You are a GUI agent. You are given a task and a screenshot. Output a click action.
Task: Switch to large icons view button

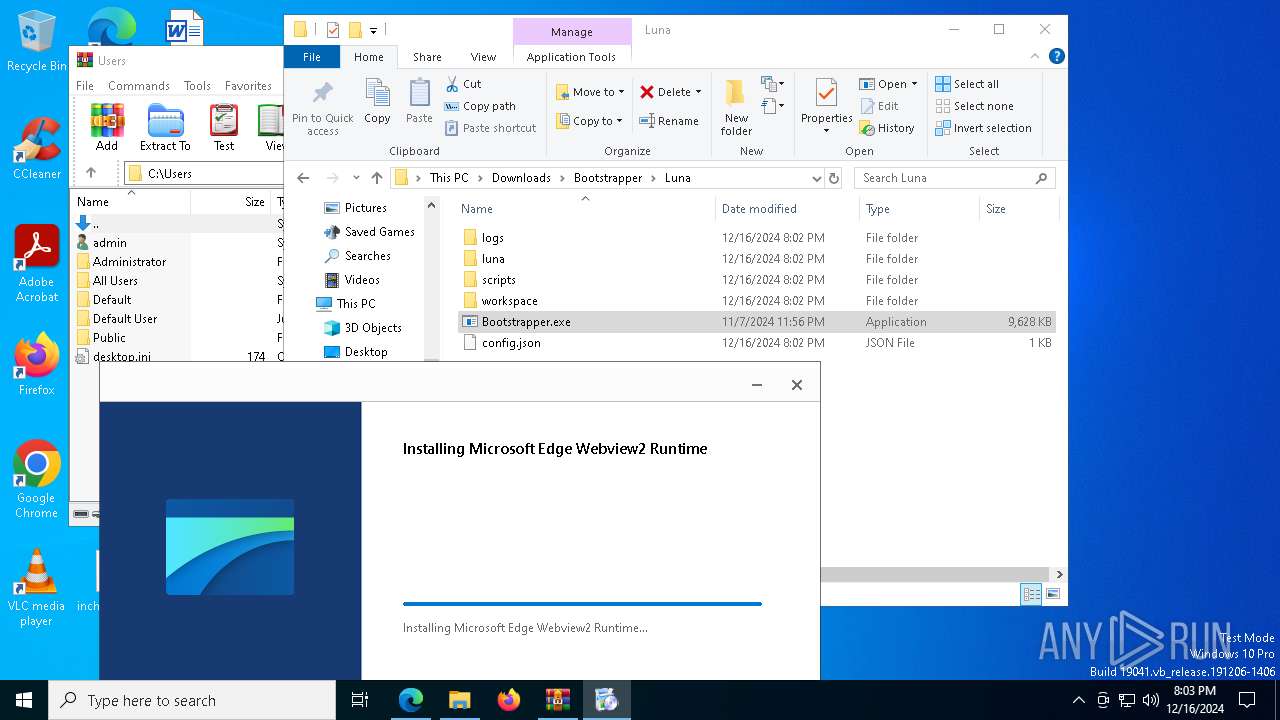click(x=1052, y=594)
